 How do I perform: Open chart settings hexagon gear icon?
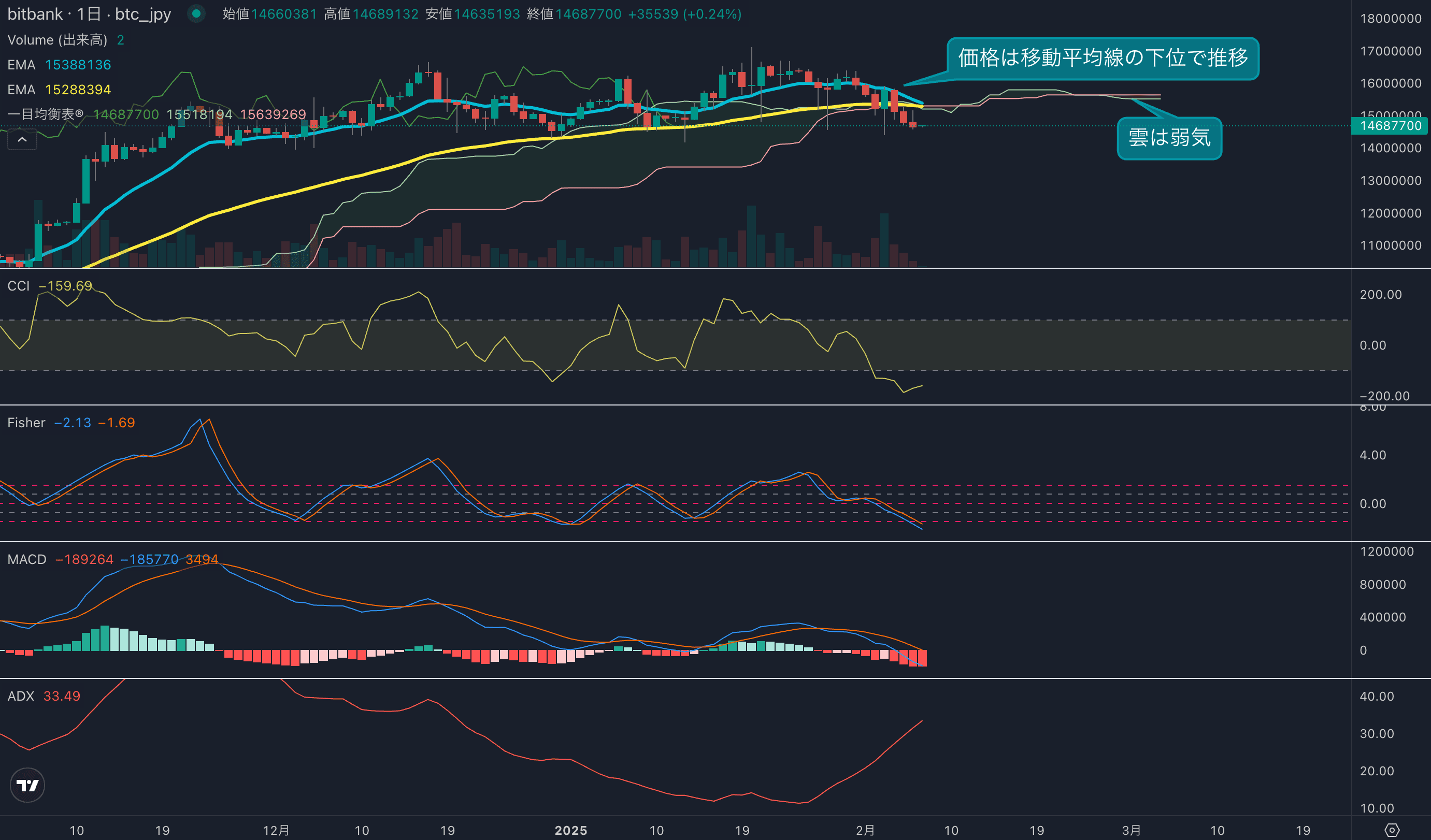point(1391,830)
